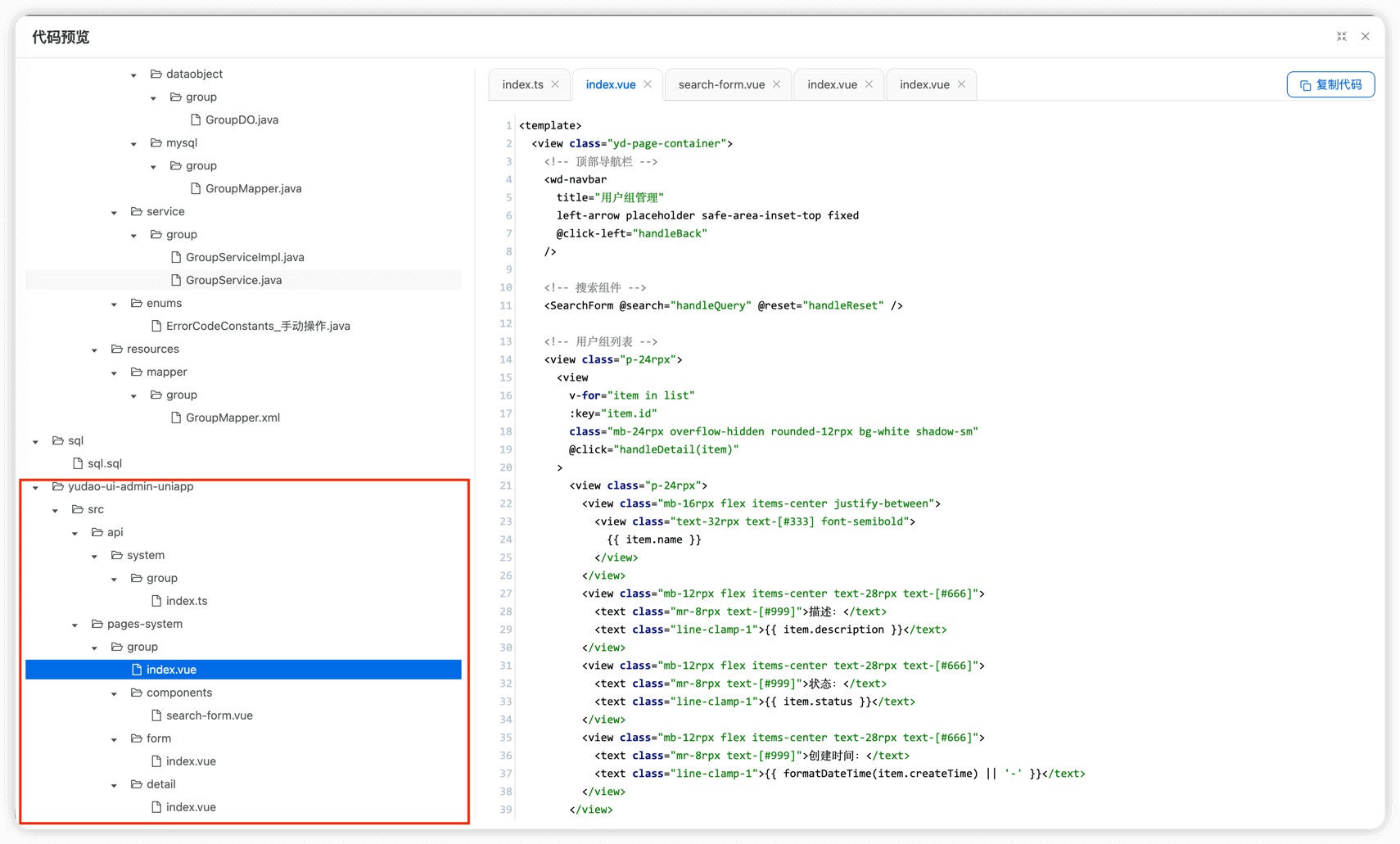Switch to the index.ts tab
The image size is (1400, 844).
522,84
